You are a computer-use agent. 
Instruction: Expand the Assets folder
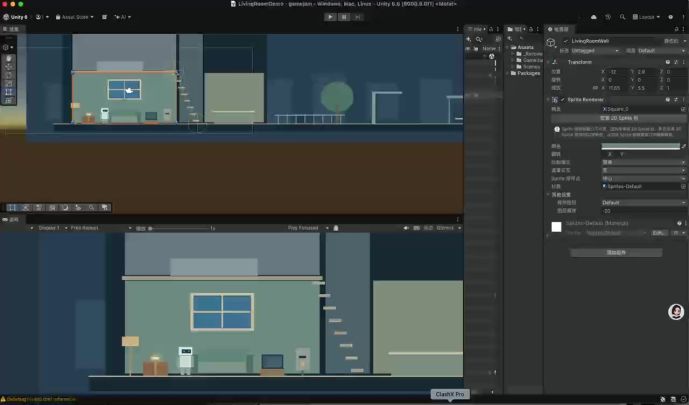508,47
